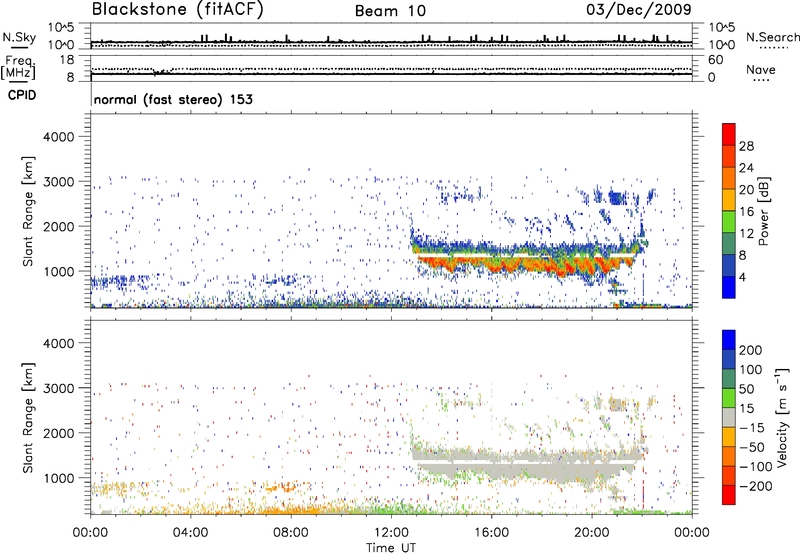Click the '12:00' time tick label
Image resolution: width=800 pixels, height=554 pixels.
(391, 533)
